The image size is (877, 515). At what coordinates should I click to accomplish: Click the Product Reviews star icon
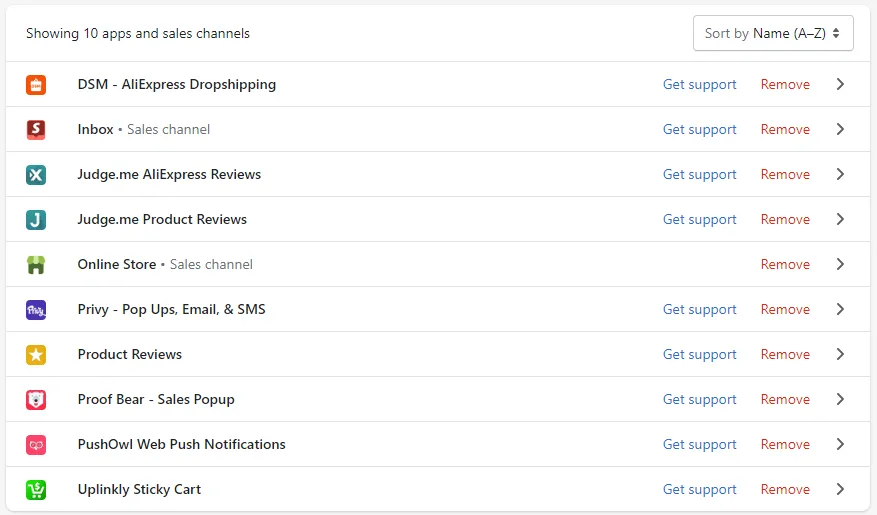point(36,355)
